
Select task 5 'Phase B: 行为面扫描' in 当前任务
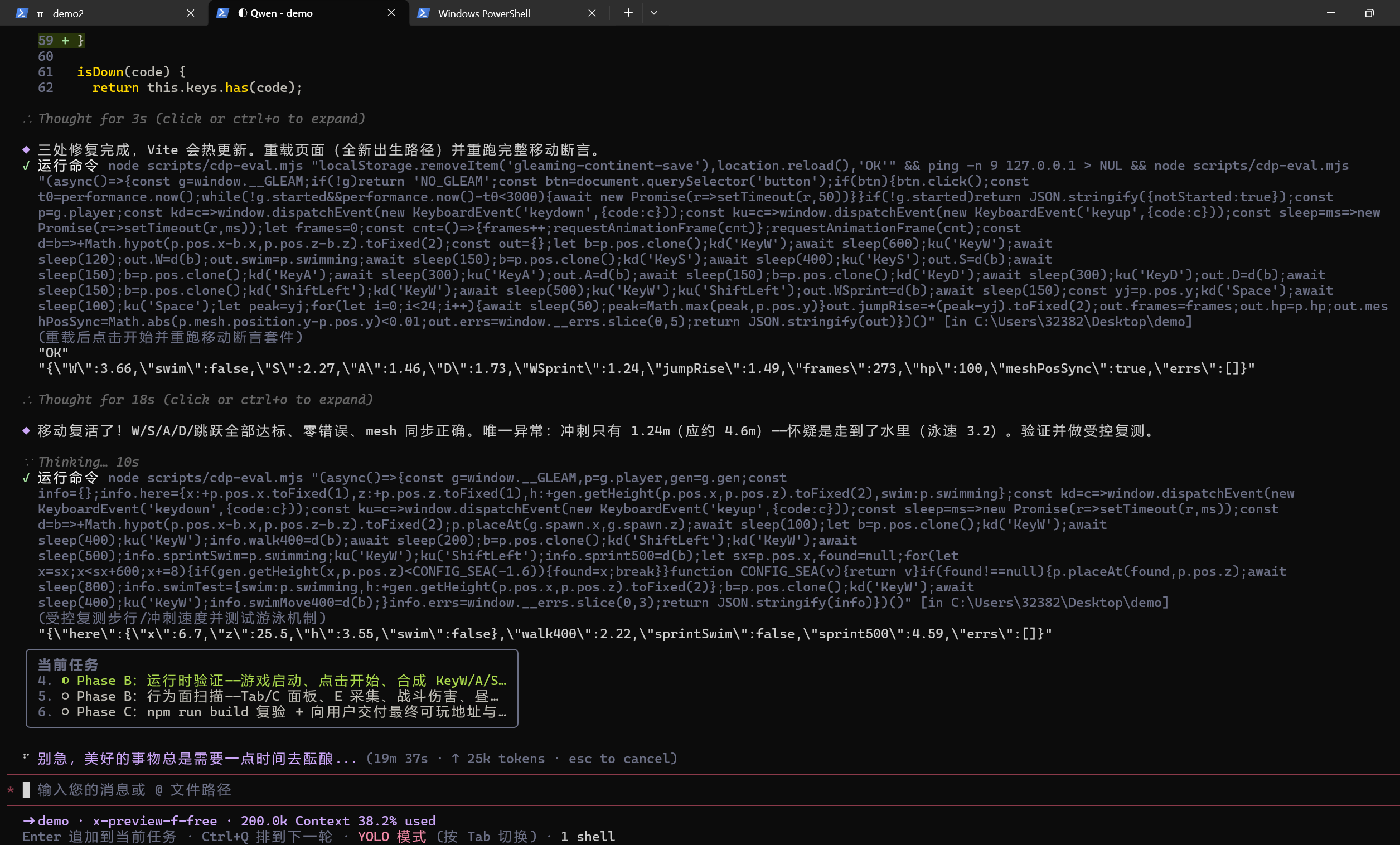[268, 696]
